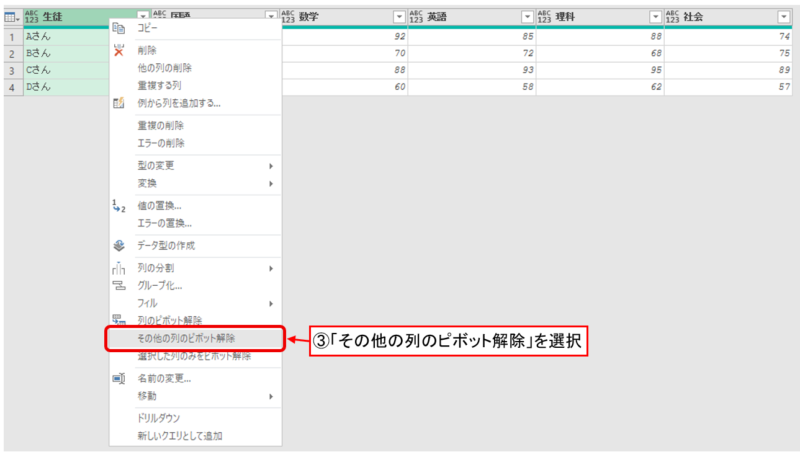Select 新しいクエリとして追加 menu item
Screen dimensions: 800x452
click(x=180, y=436)
